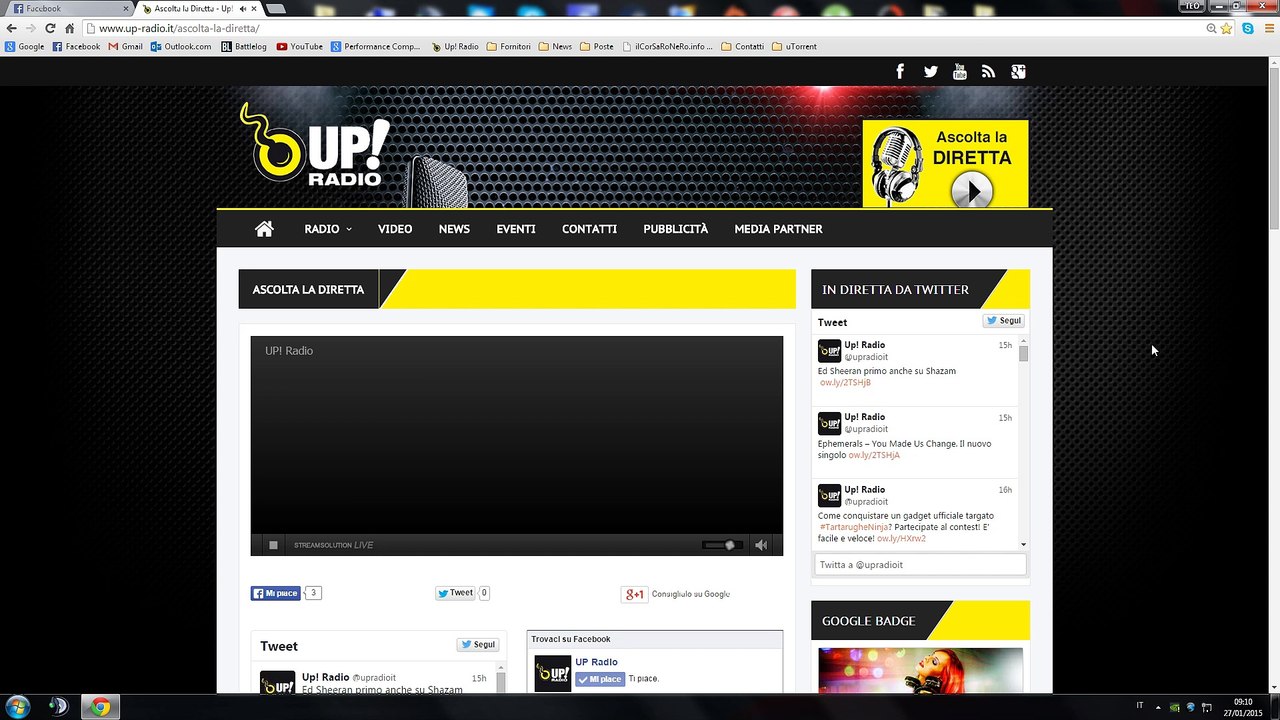This screenshot has height=720, width=1280.
Task: Bookmark this page with the star icon
Action: pyautogui.click(x=1226, y=29)
